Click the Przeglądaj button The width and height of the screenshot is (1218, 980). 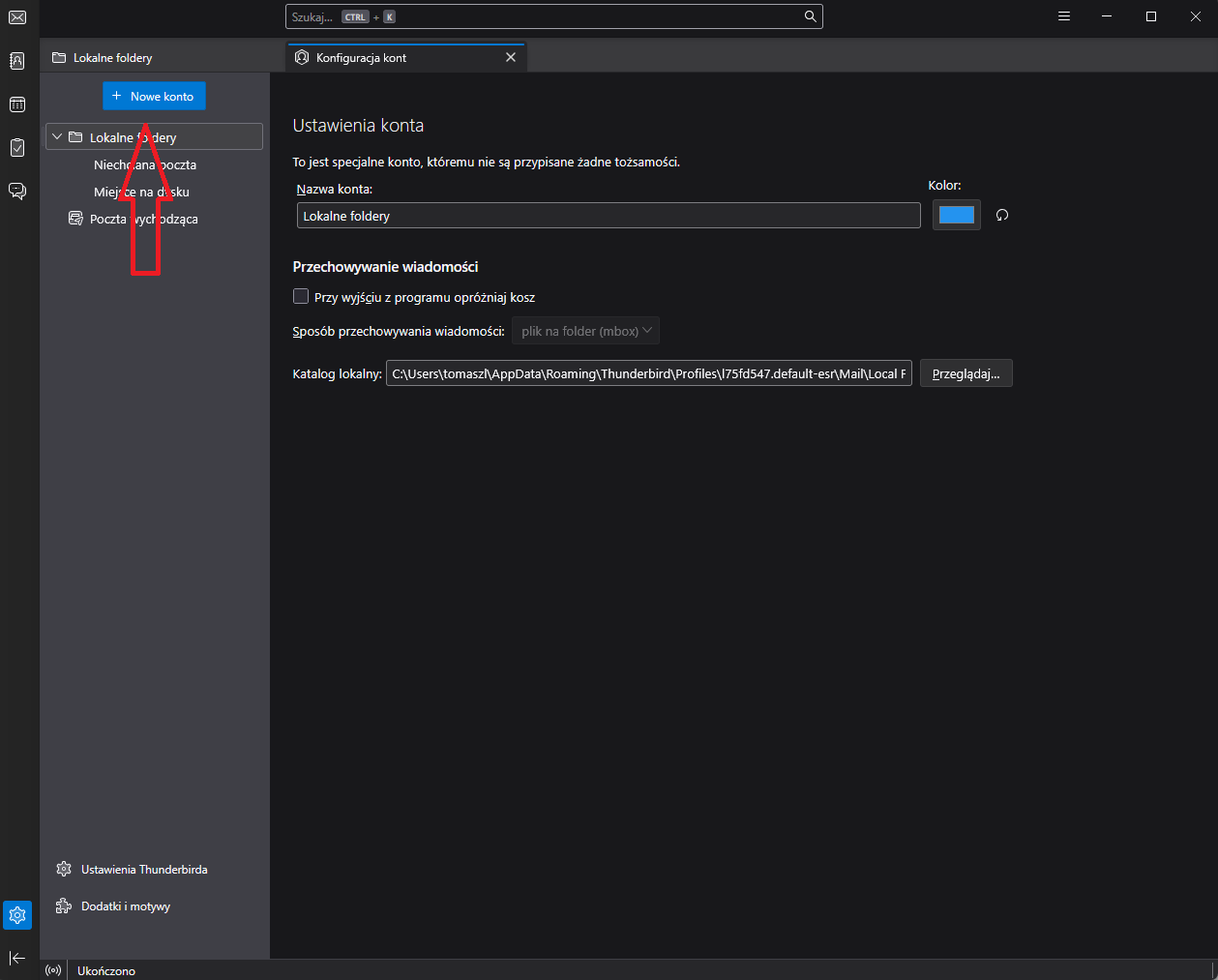[x=965, y=373]
